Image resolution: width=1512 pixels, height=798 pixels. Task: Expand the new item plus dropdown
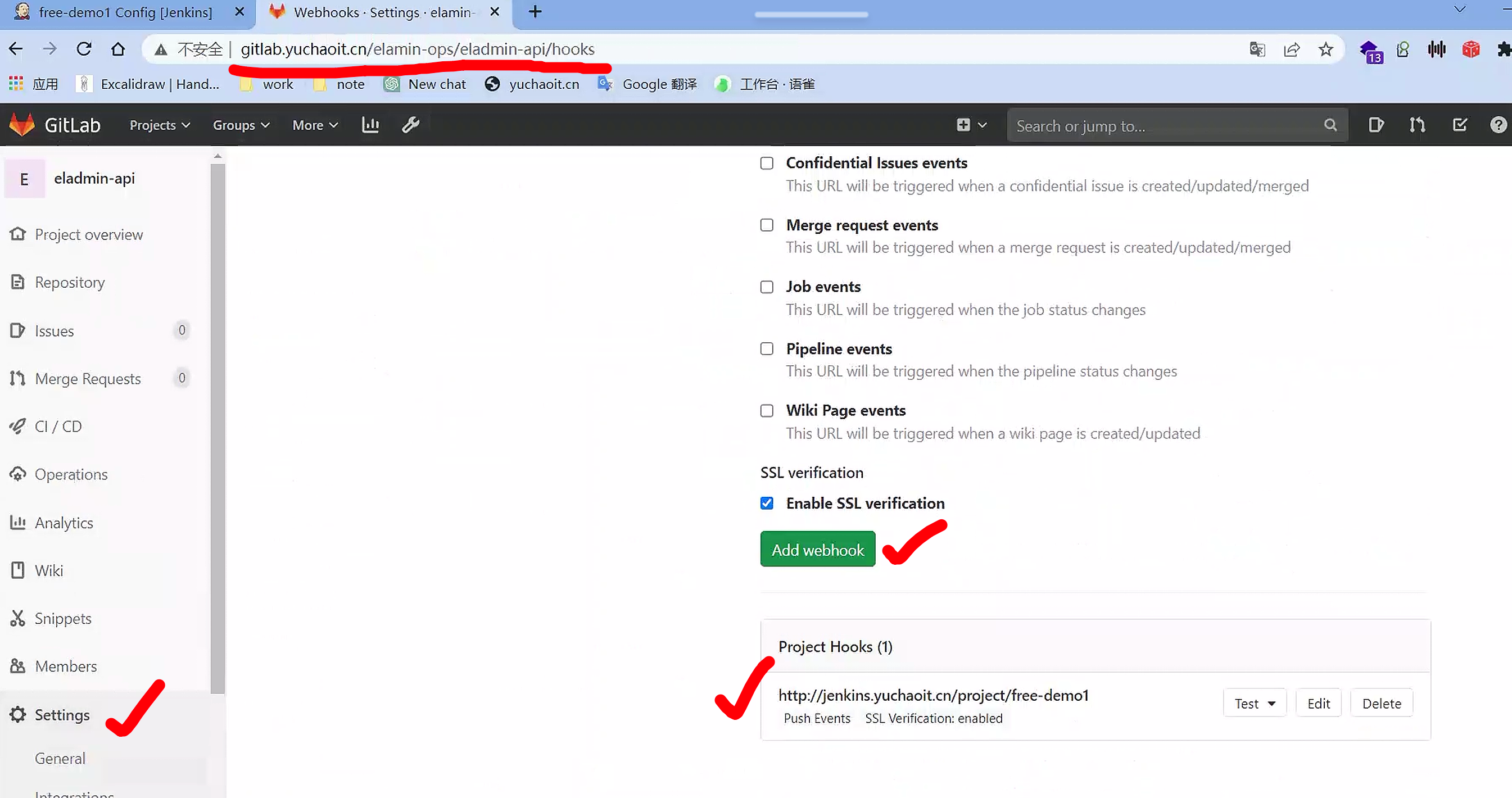[971, 125]
